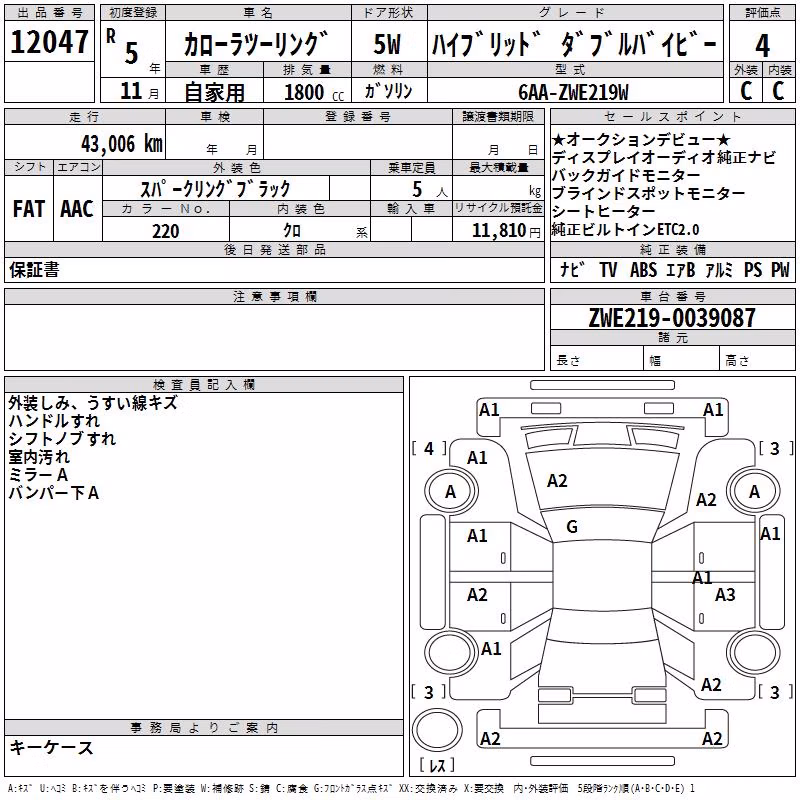The width and height of the screenshot is (800, 800).
Task: Select the registration year R 5
Action: pyautogui.click(x=124, y=46)
